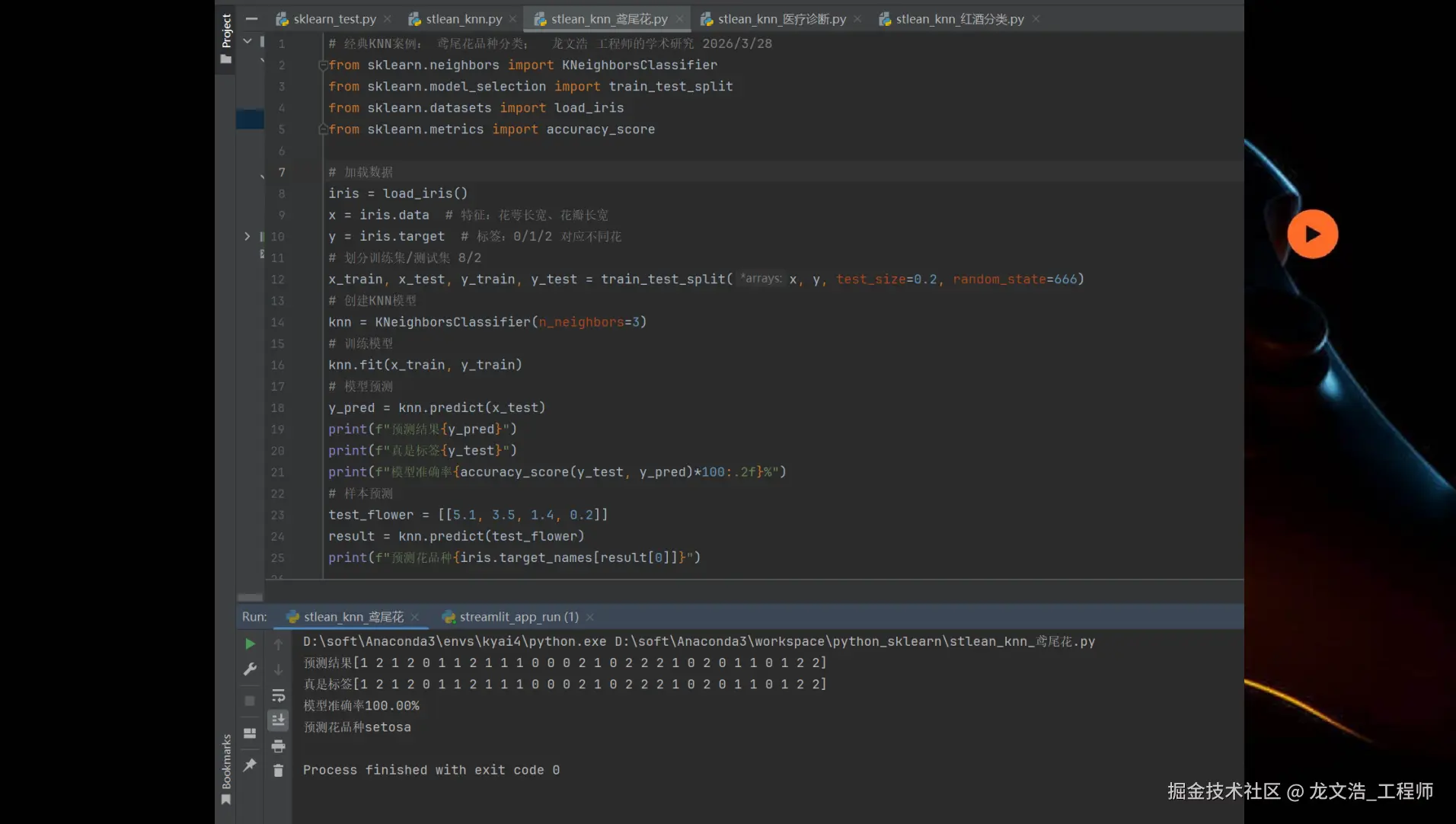Close the streamlit_app_run (1) run tab
Viewport: 1456px width, 824px height.
tap(590, 617)
